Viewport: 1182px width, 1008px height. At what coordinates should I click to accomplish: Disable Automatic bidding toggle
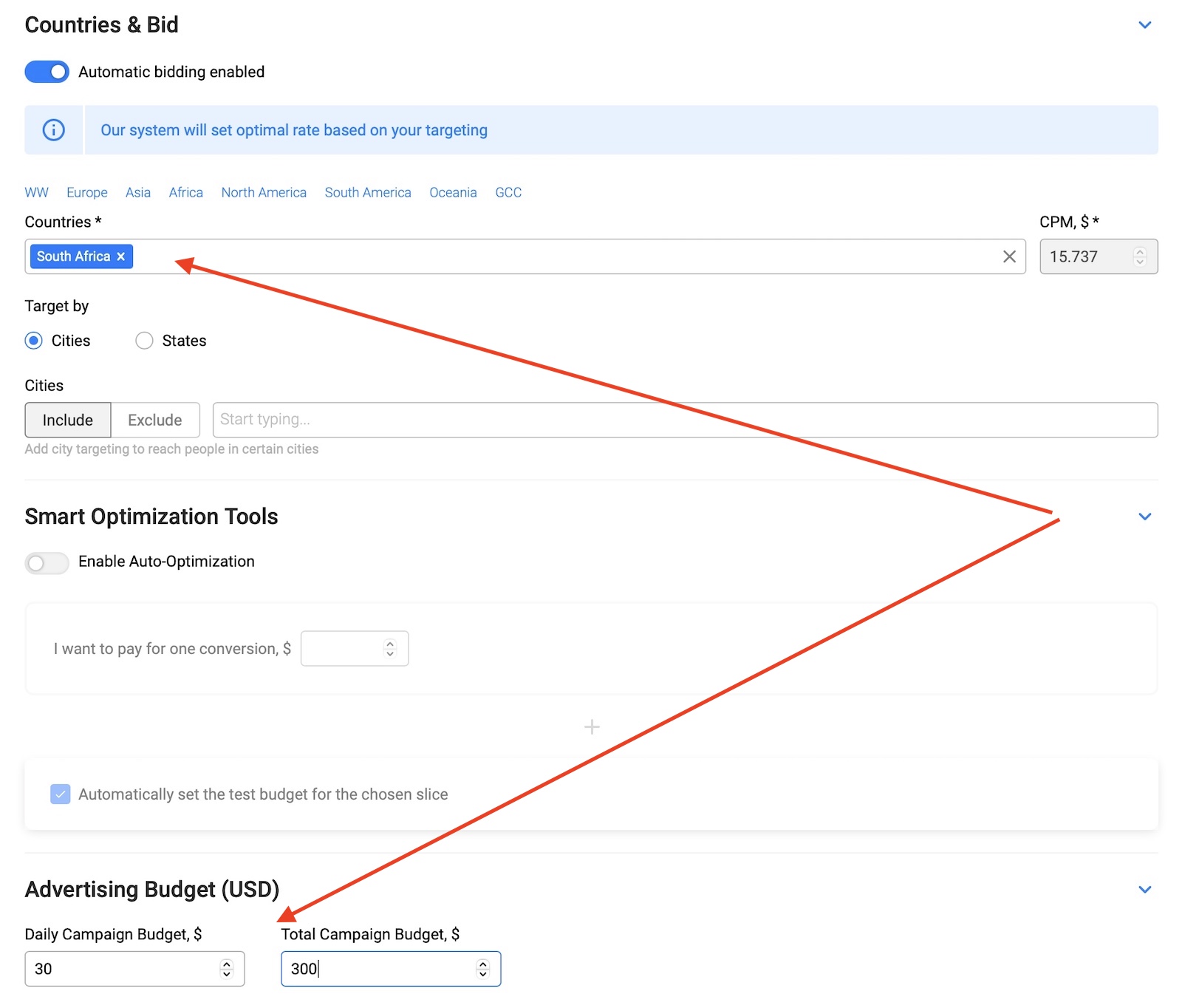(47, 72)
